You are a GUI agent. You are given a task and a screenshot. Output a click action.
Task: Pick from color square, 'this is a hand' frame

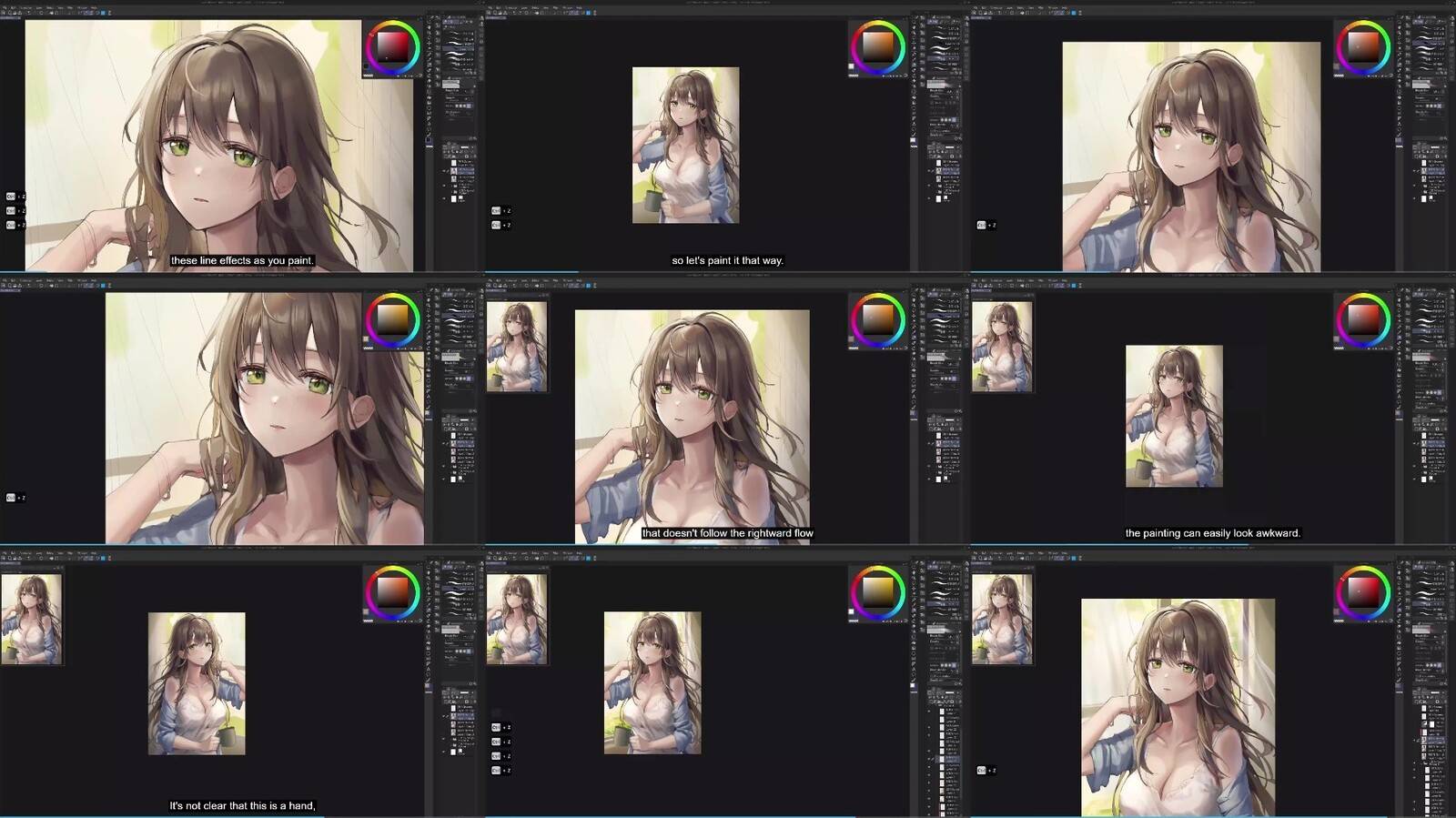393,593
